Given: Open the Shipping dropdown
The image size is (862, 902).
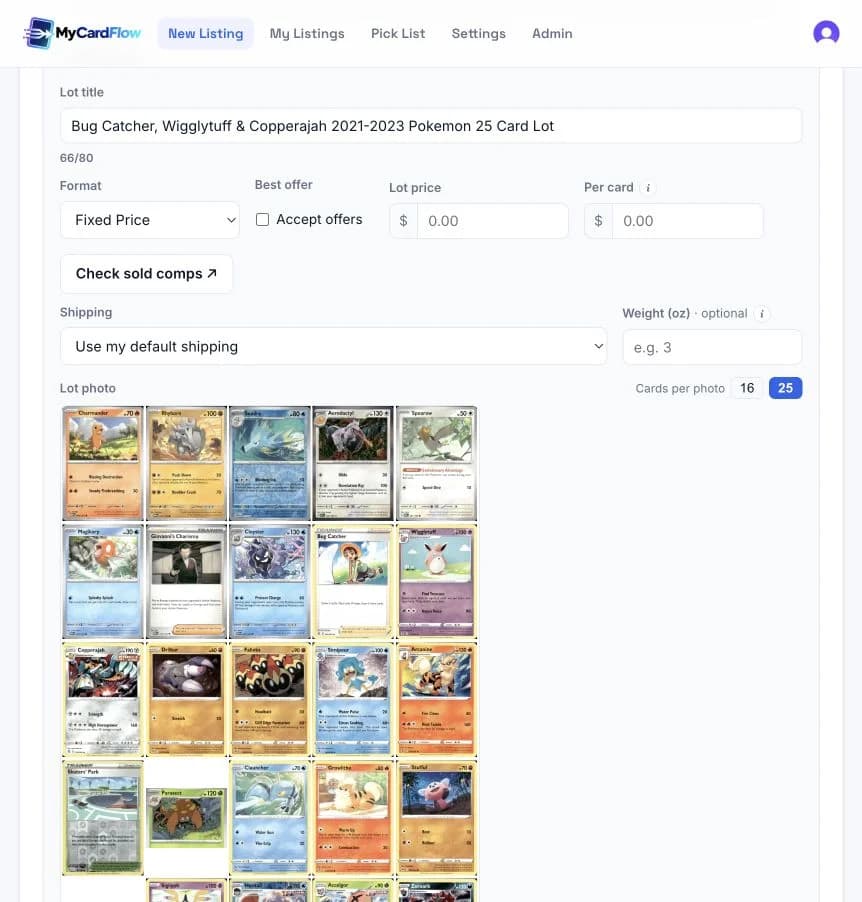Looking at the screenshot, I should pyautogui.click(x=333, y=346).
